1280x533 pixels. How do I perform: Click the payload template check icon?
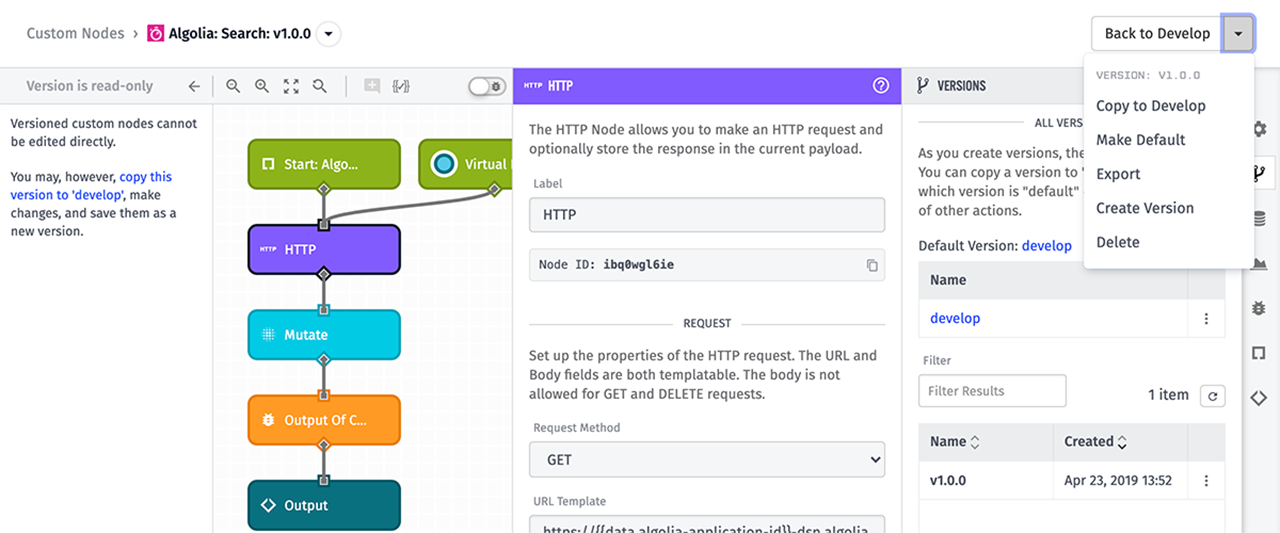(401, 86)
